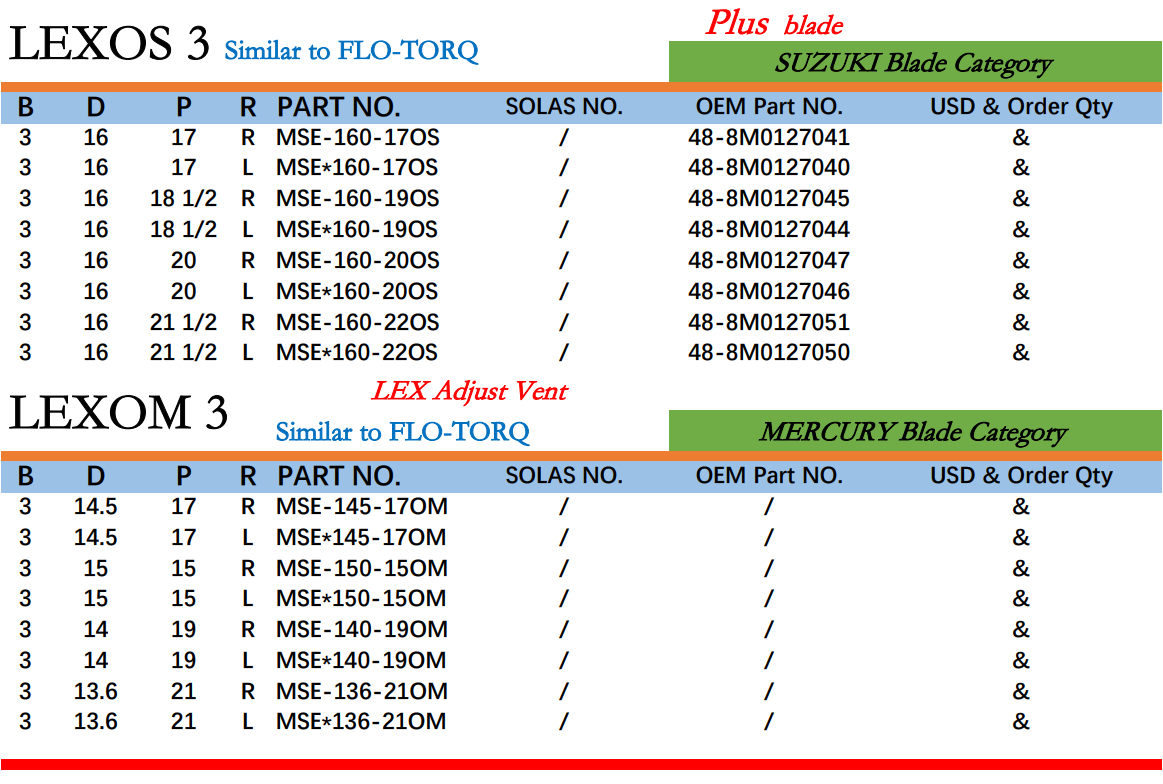This screenshot has width=1163, height=784.
Task: Click the SOLAS '/' in the MSE-160-17OS row
Action: click(564, 137)
